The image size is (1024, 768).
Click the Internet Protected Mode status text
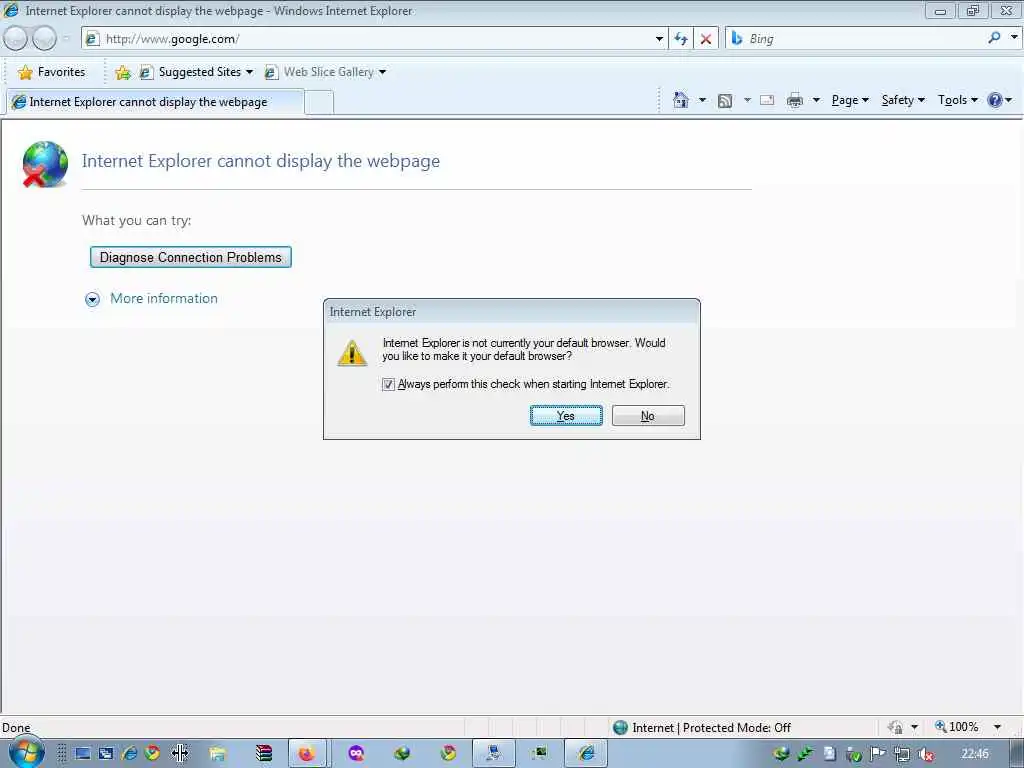(711, 728)
